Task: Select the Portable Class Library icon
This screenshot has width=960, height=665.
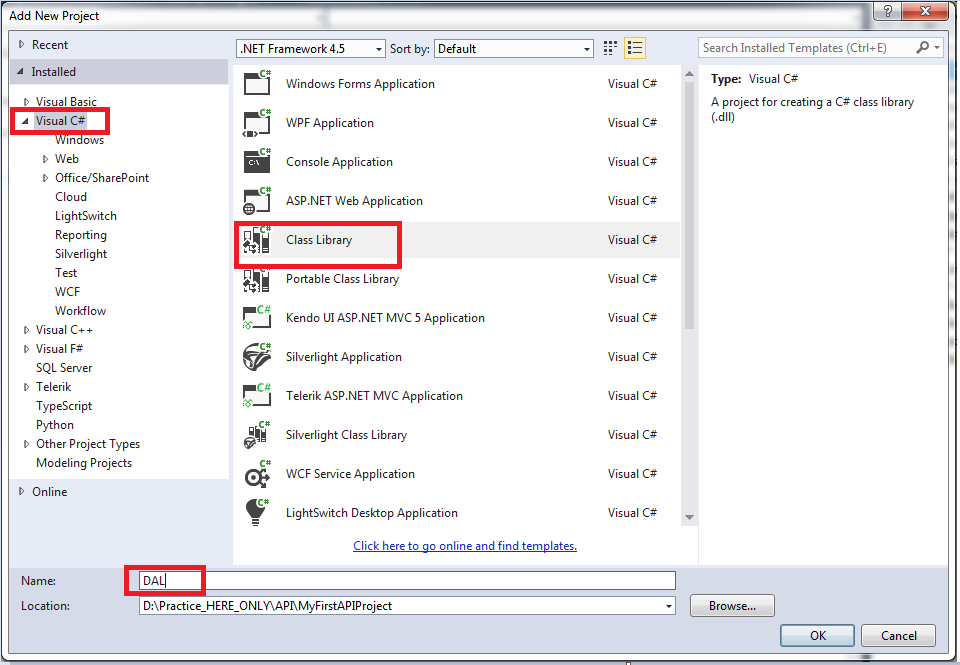Action: 257,279
